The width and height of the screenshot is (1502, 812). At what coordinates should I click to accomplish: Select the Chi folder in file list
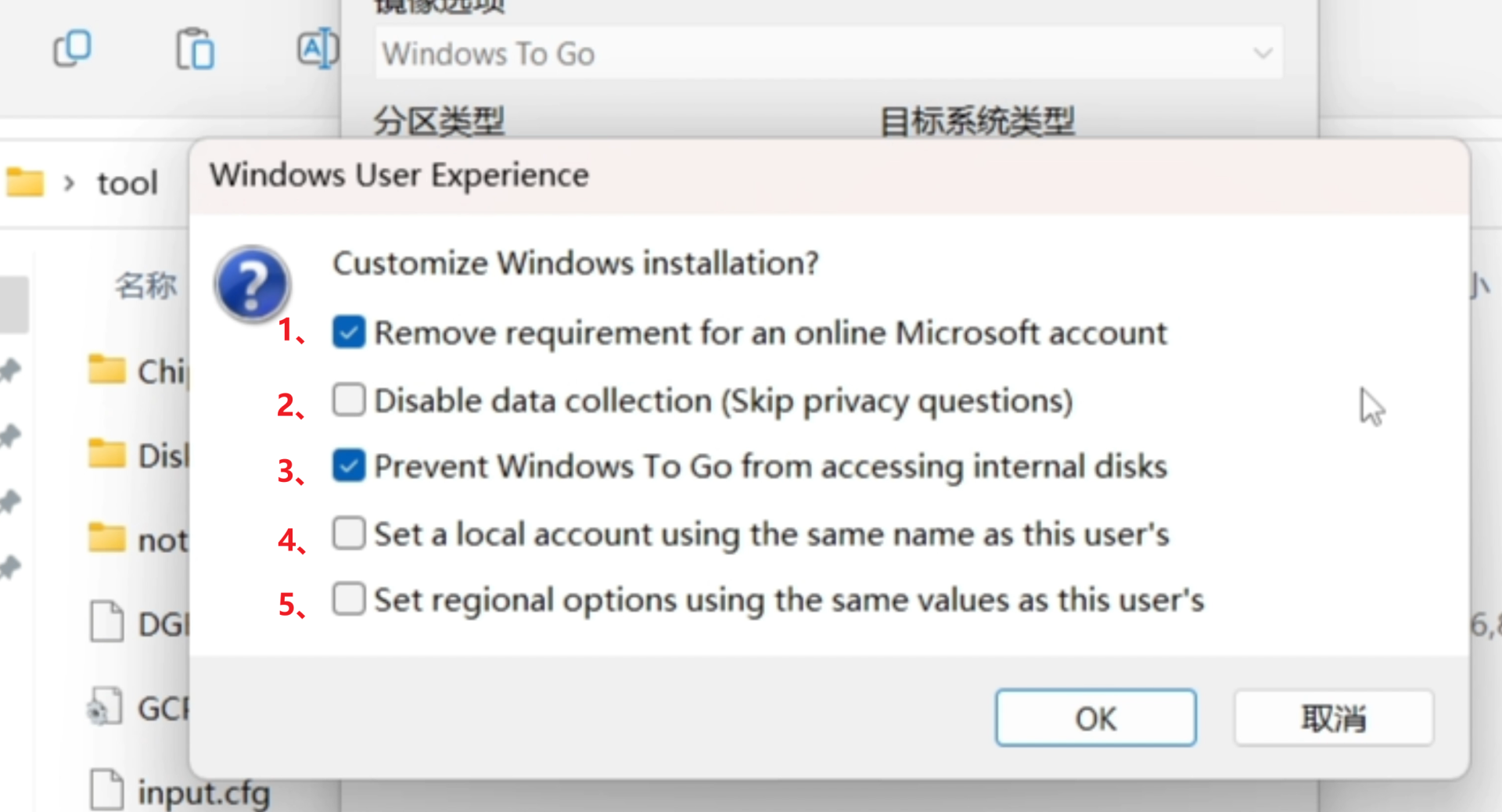point(137,371)
